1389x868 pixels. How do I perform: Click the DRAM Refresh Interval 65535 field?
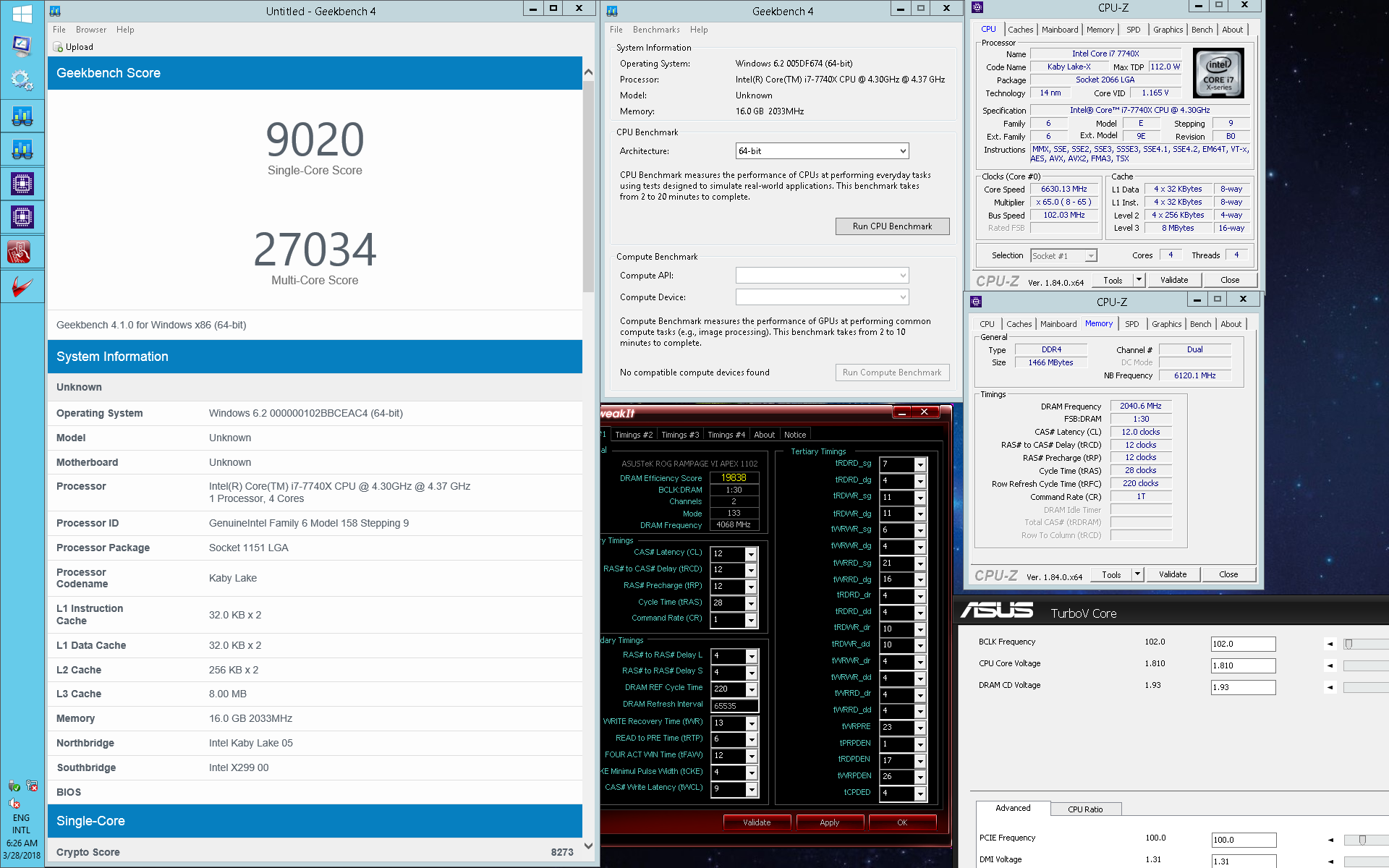point(734,706)
